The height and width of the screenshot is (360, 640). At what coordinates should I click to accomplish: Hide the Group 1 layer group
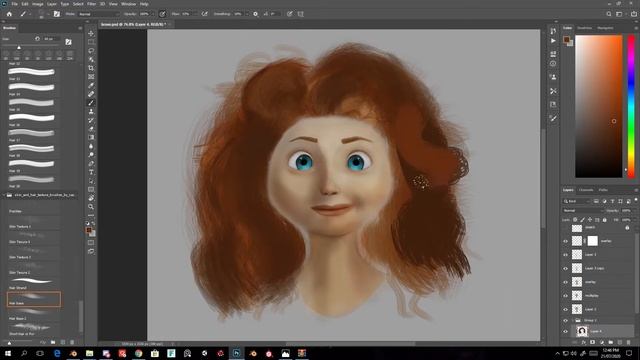pyautogui.click(x=566, y=320)
